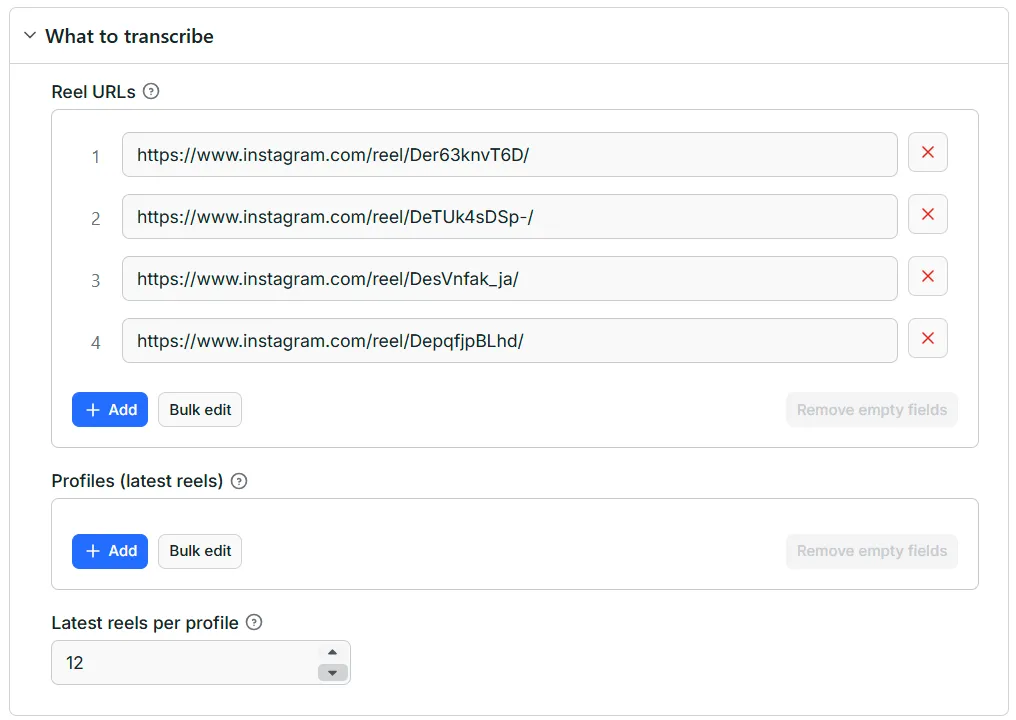Increase latest reels per profile count
This screenshot has height=720, width=1016.
tap(332, 653)
